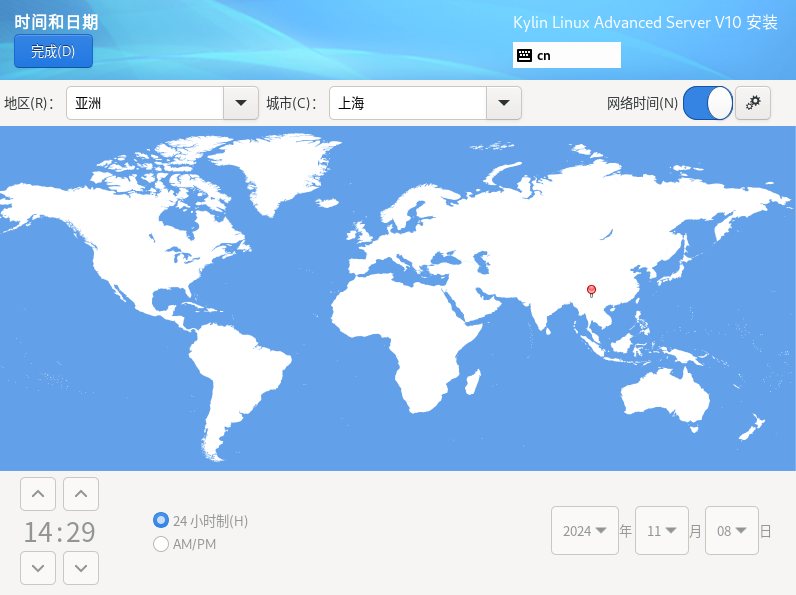Toggle the 网络时间(N) network time switch
Viewport: 796px width, 595px height.
(708, 103)
